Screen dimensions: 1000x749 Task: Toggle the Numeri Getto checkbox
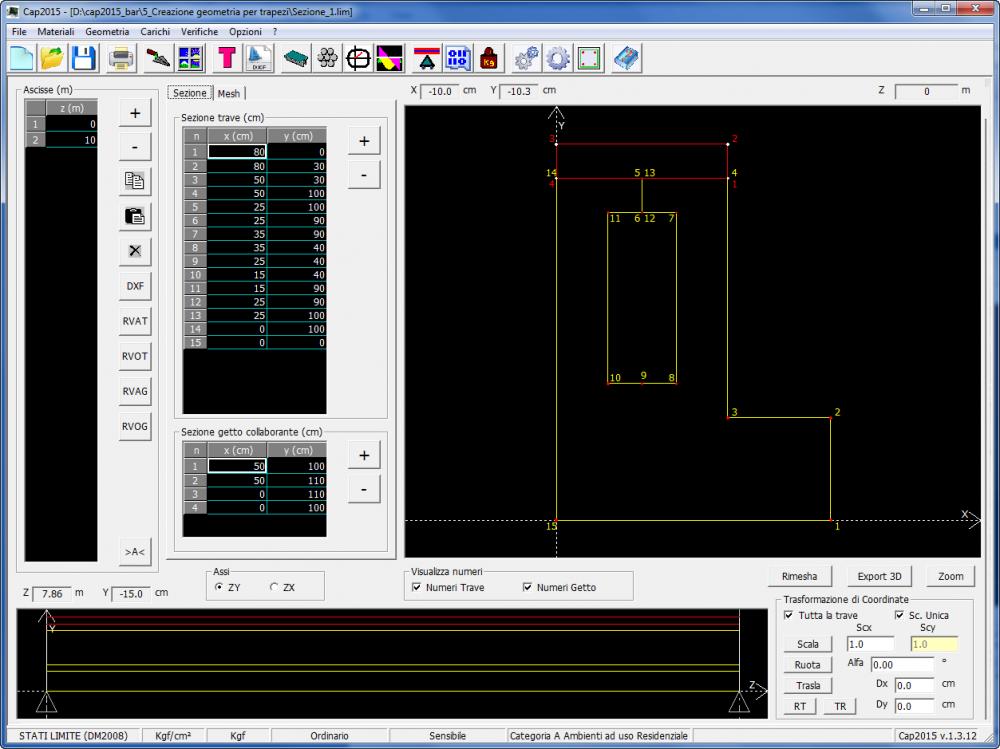[528, 588]
